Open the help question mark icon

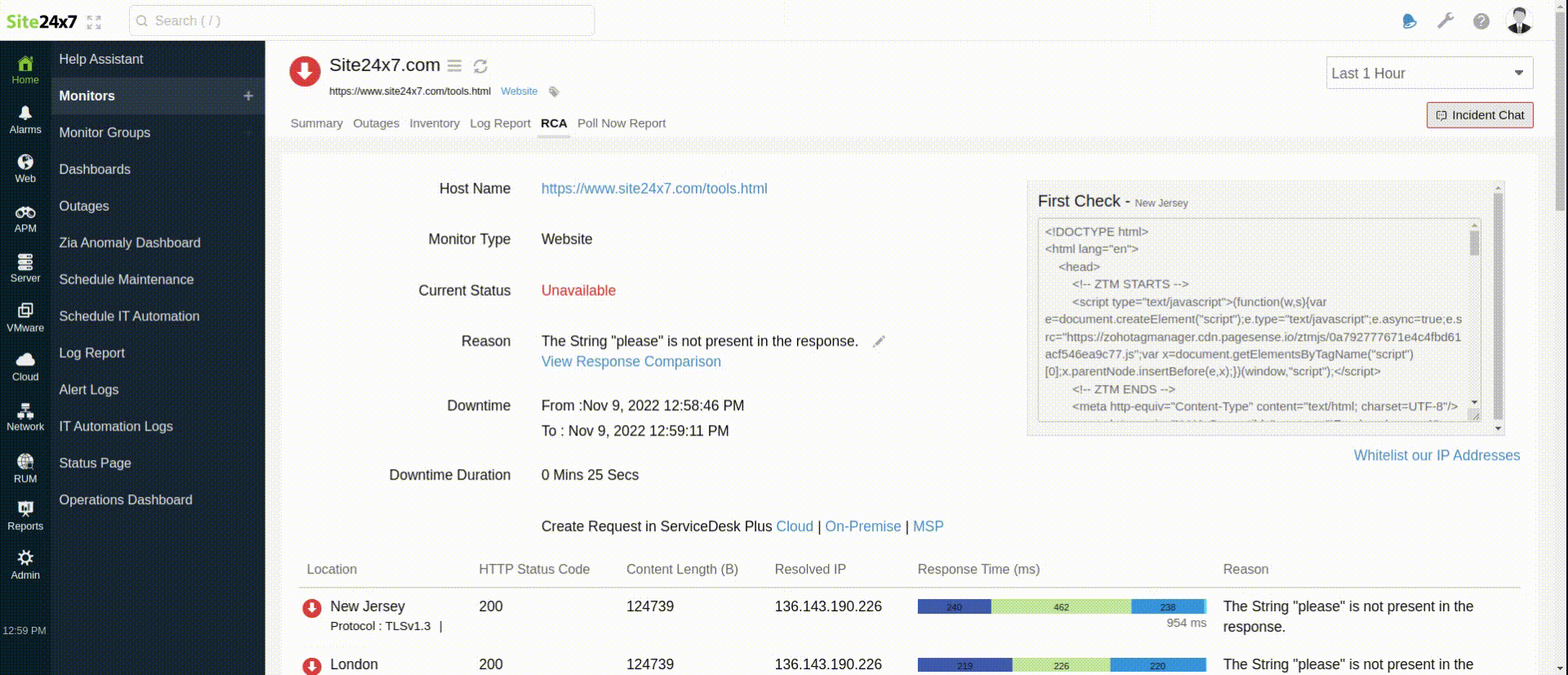click(x=1481, y=21)
